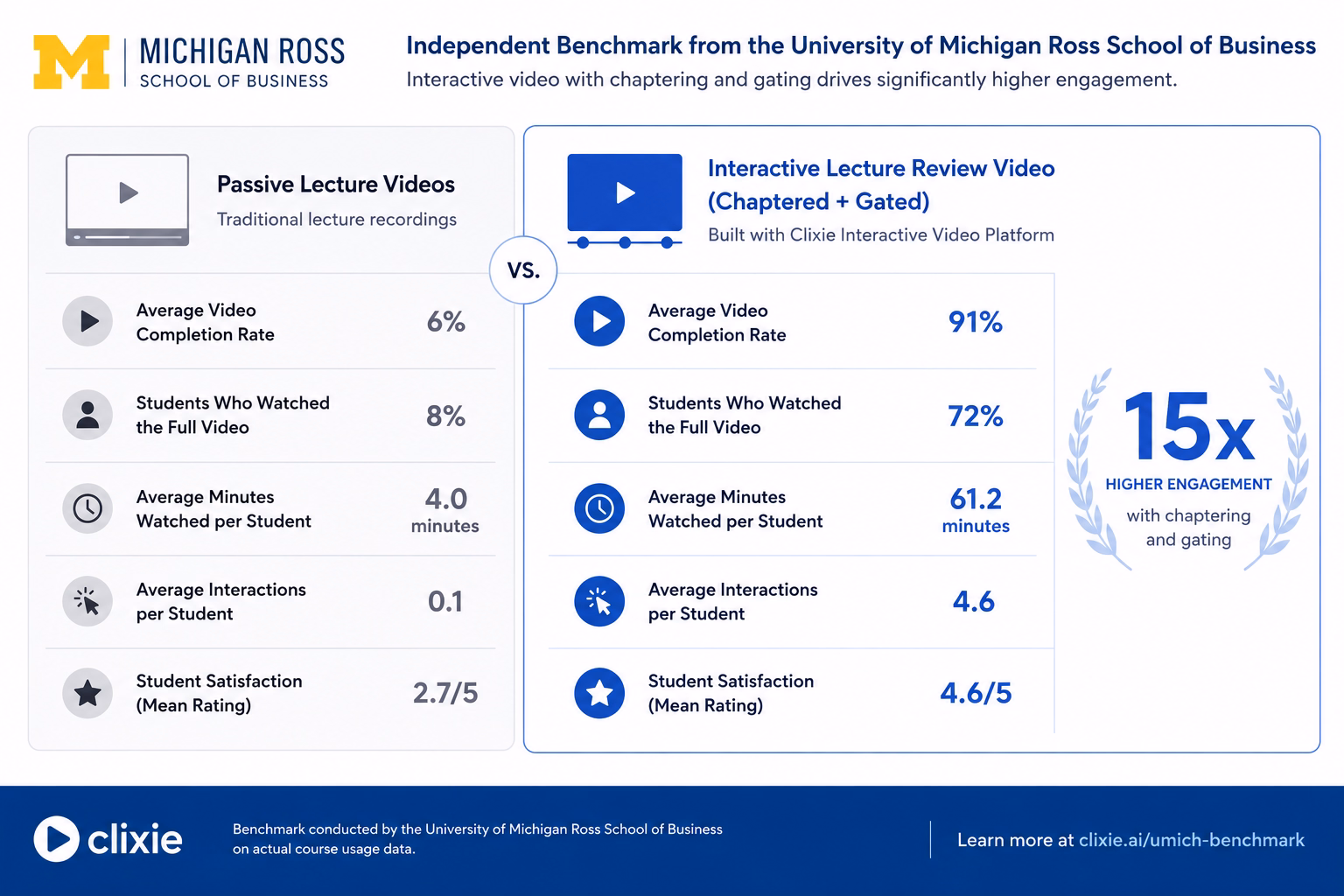1344x896 pixels.
Task: Click the gray passive video player thumbnail
Action: (127, 199)
